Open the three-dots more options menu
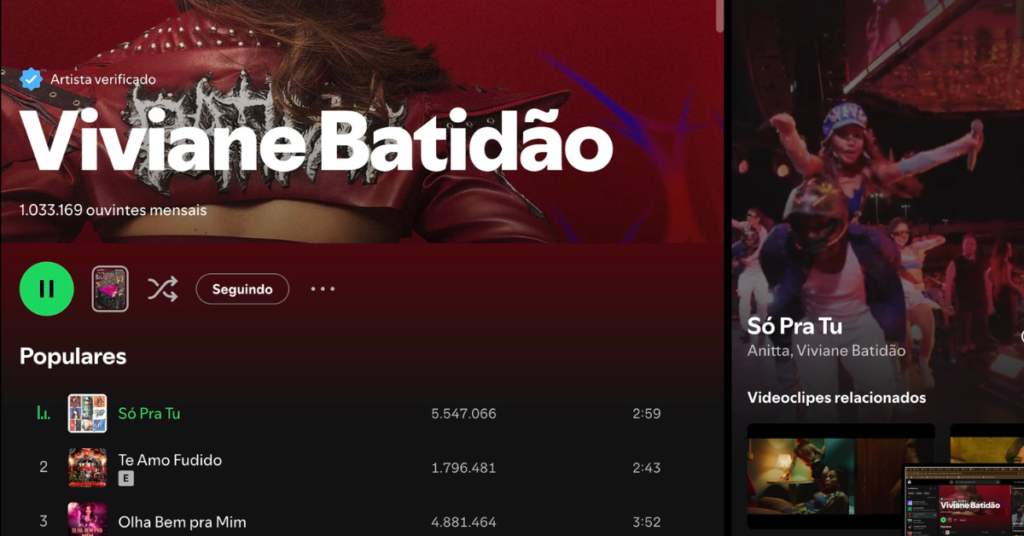The image size is (1024, 536). click(323, 289)
